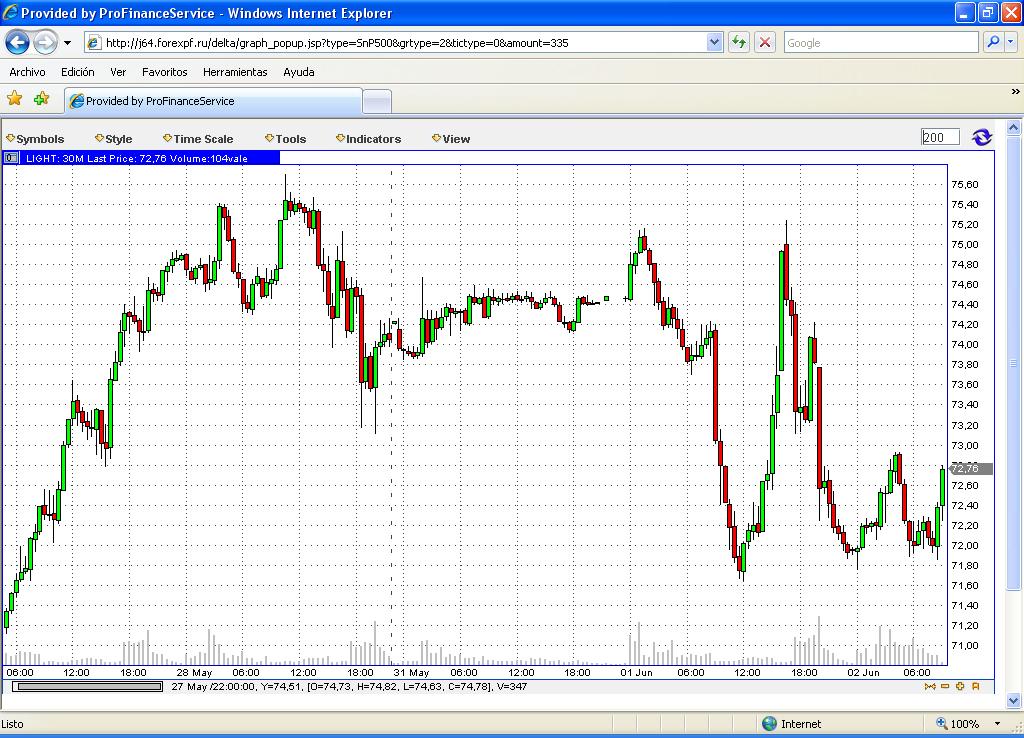Click the Internet zone globe icon
This screenshot has width=1024, height=738.
pyautogui.click(x=769, y=723)
